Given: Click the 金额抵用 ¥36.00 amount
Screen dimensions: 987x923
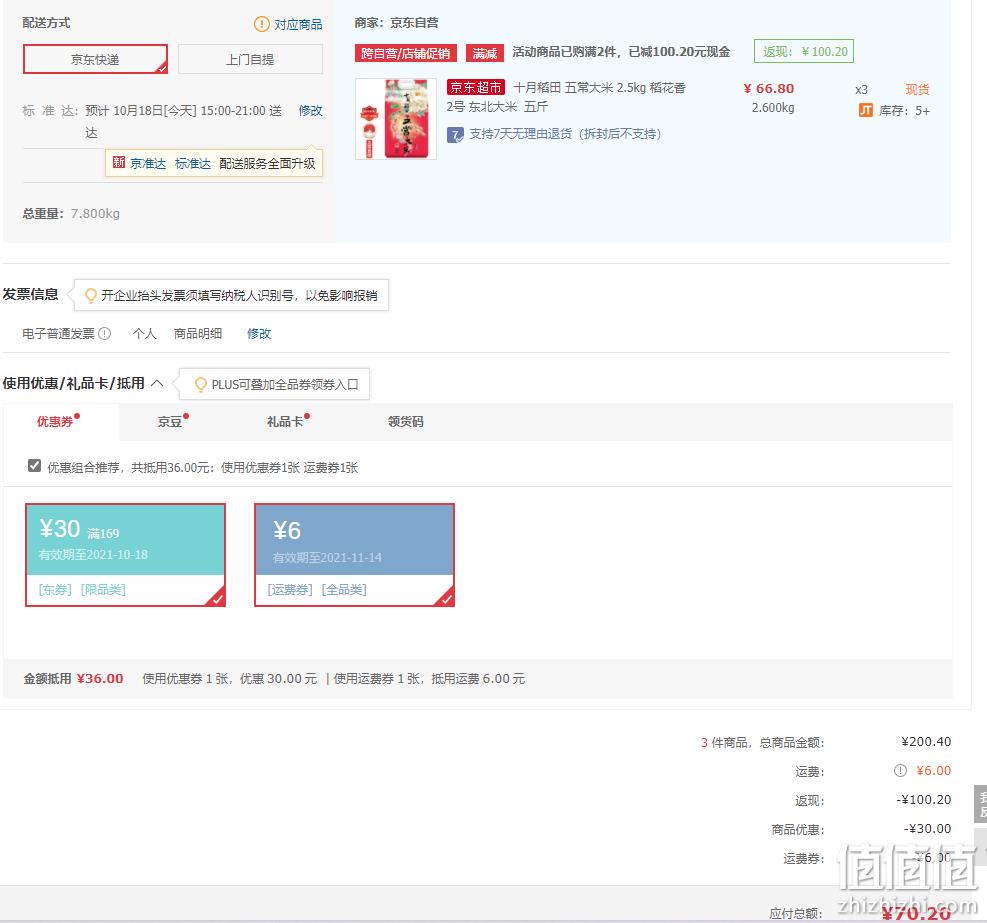Looking at the screenshot, I should 100,678.
